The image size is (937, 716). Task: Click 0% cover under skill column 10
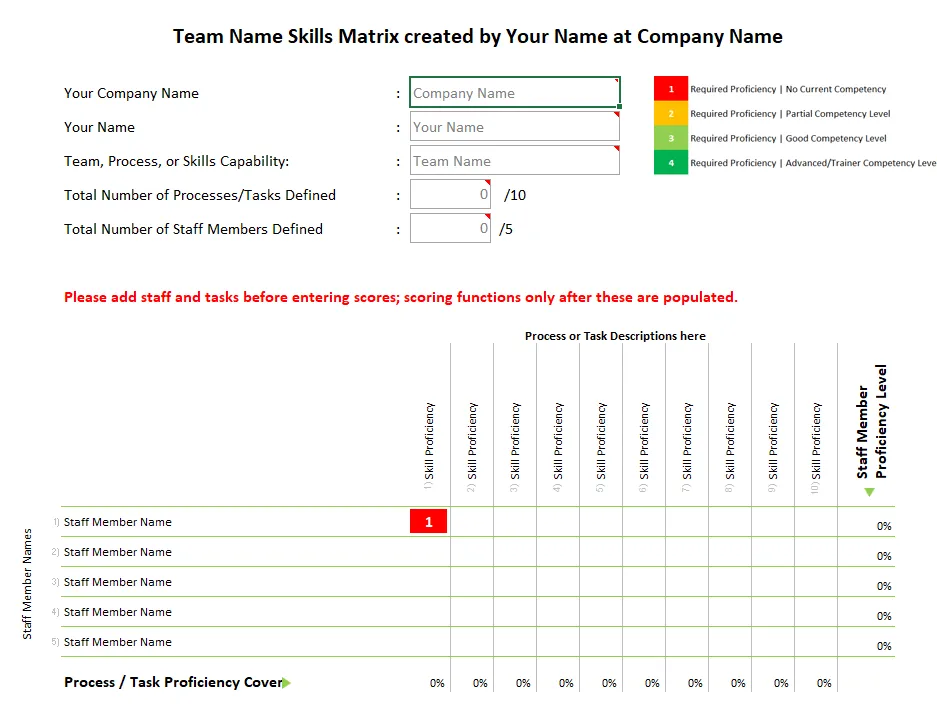[824, 683]
